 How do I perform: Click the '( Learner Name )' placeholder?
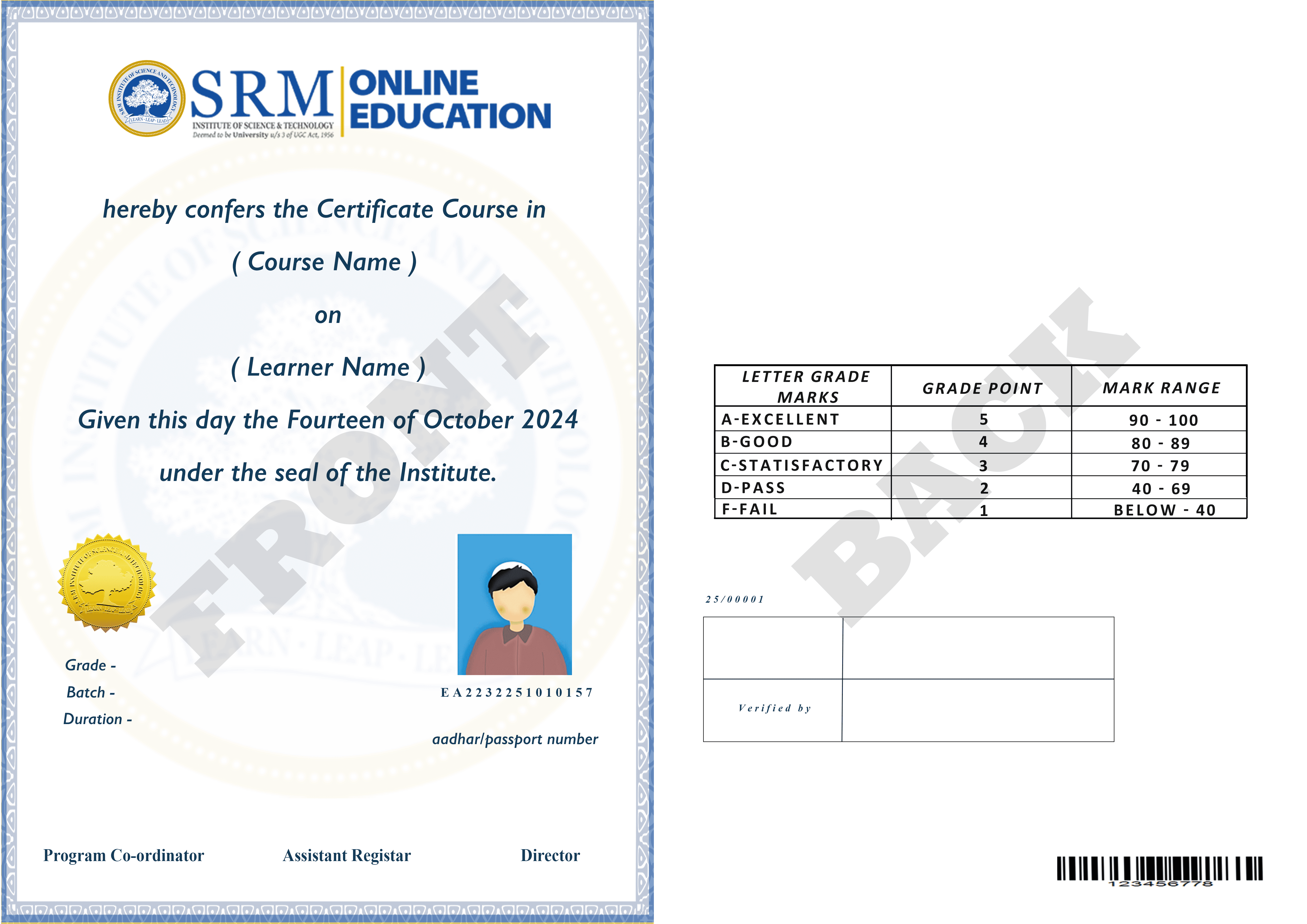[329, 367]
